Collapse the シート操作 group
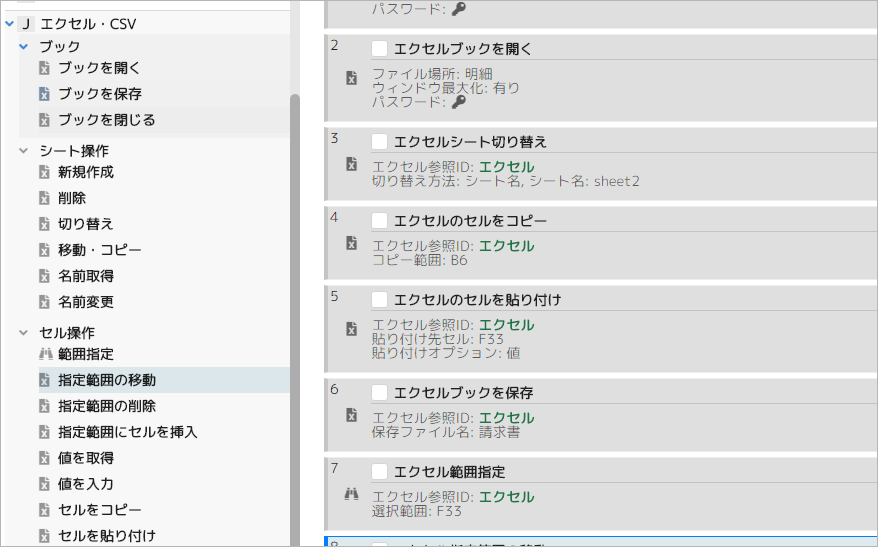 point(24,151)
